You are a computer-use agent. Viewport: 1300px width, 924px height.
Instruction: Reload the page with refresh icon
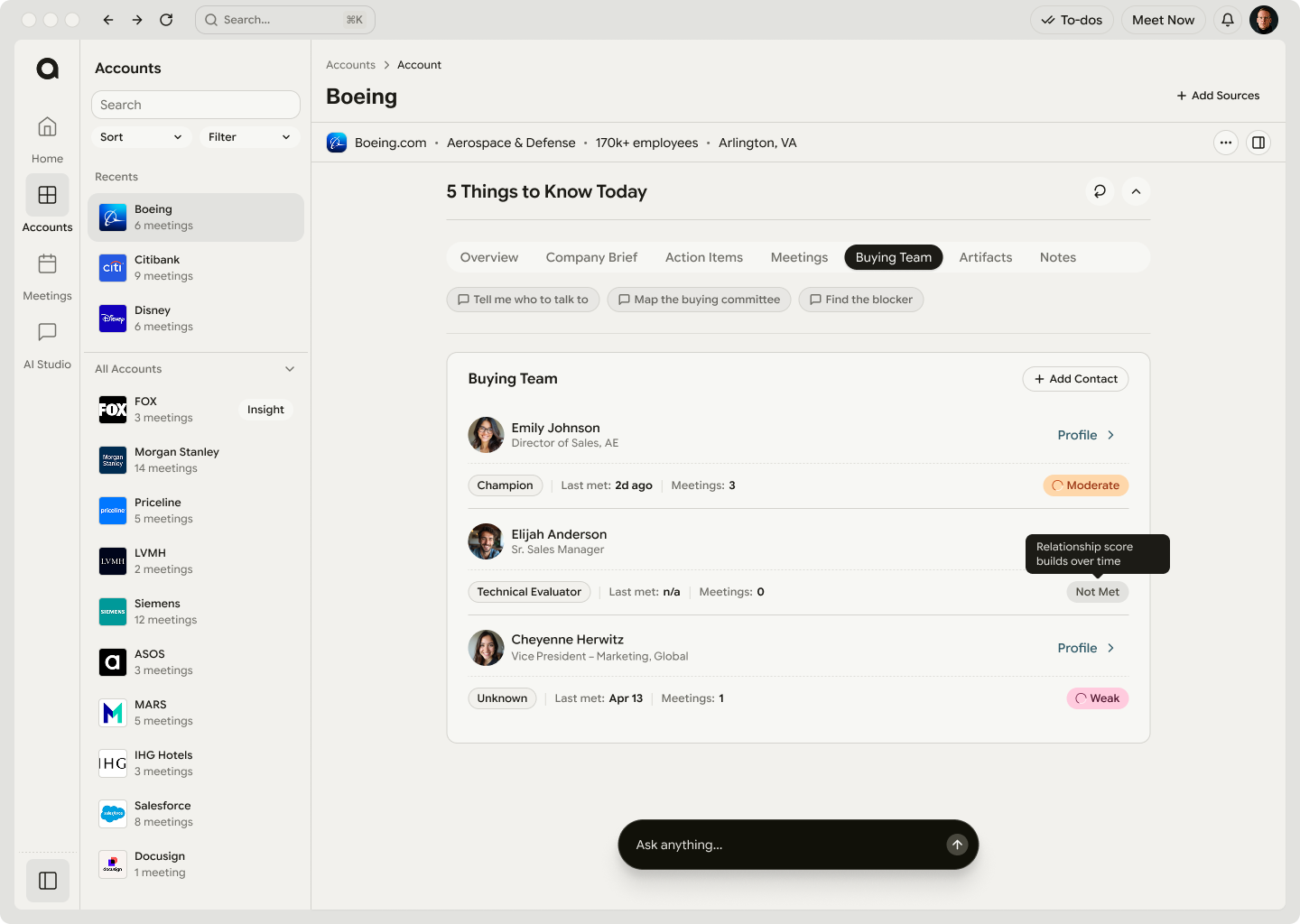[166, 20]
